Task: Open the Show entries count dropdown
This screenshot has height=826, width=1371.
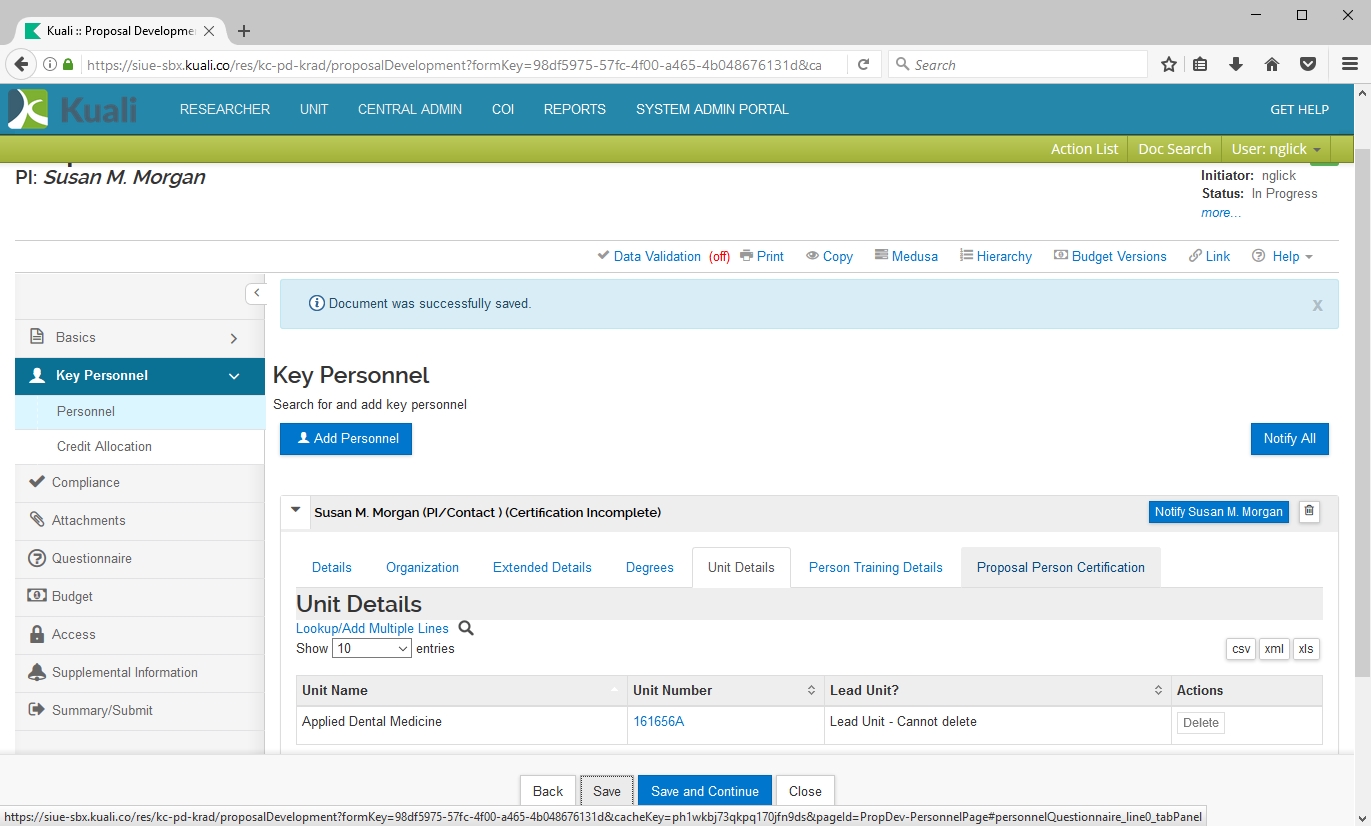Action: point(371,649)
